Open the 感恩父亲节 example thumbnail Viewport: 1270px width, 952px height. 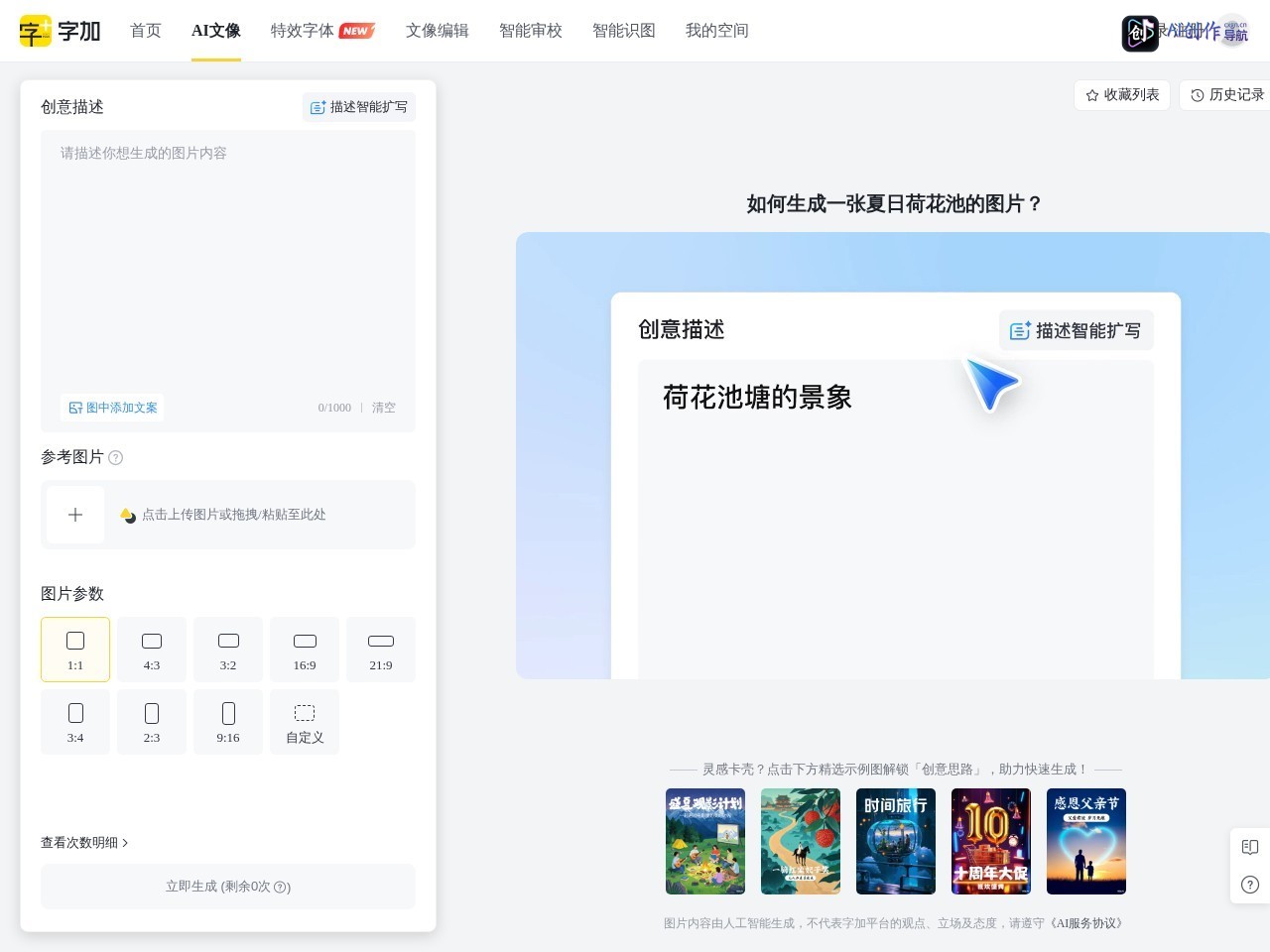(1086, 842)
